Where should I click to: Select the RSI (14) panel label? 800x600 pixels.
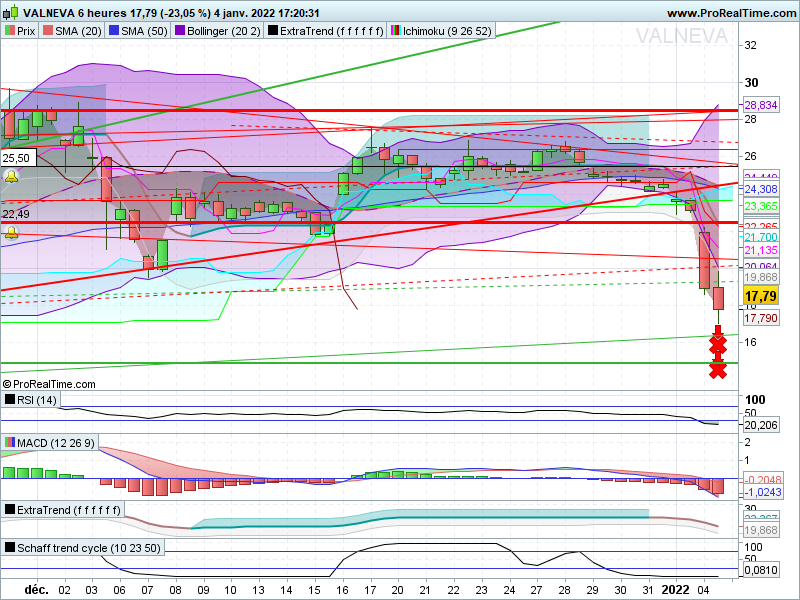tap(37, 399)
